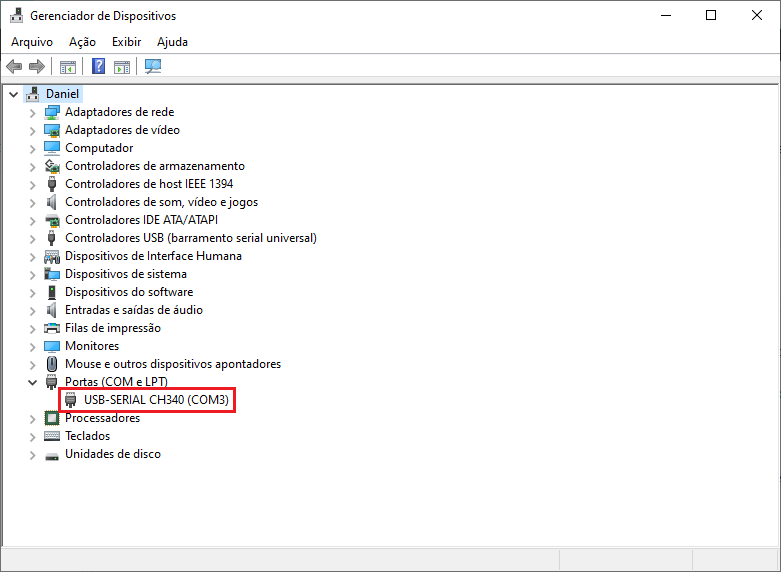Open the Help question mark toolbar icon
Screen dimensions: 781x572
[x=99, y=66]
